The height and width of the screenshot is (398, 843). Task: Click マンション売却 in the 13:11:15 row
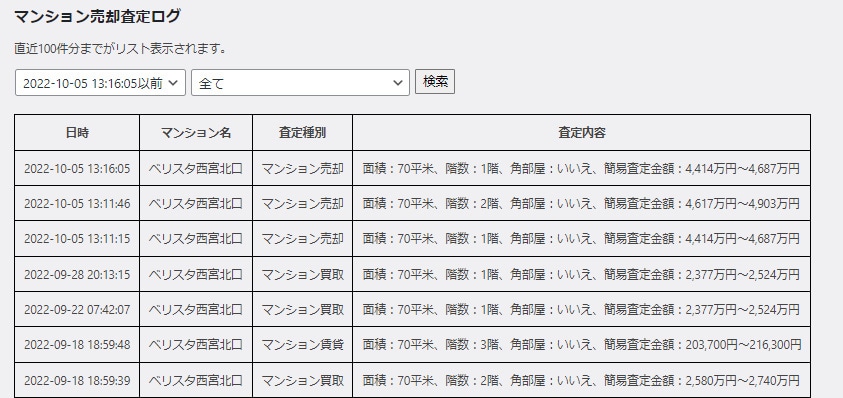click(302, 239)
